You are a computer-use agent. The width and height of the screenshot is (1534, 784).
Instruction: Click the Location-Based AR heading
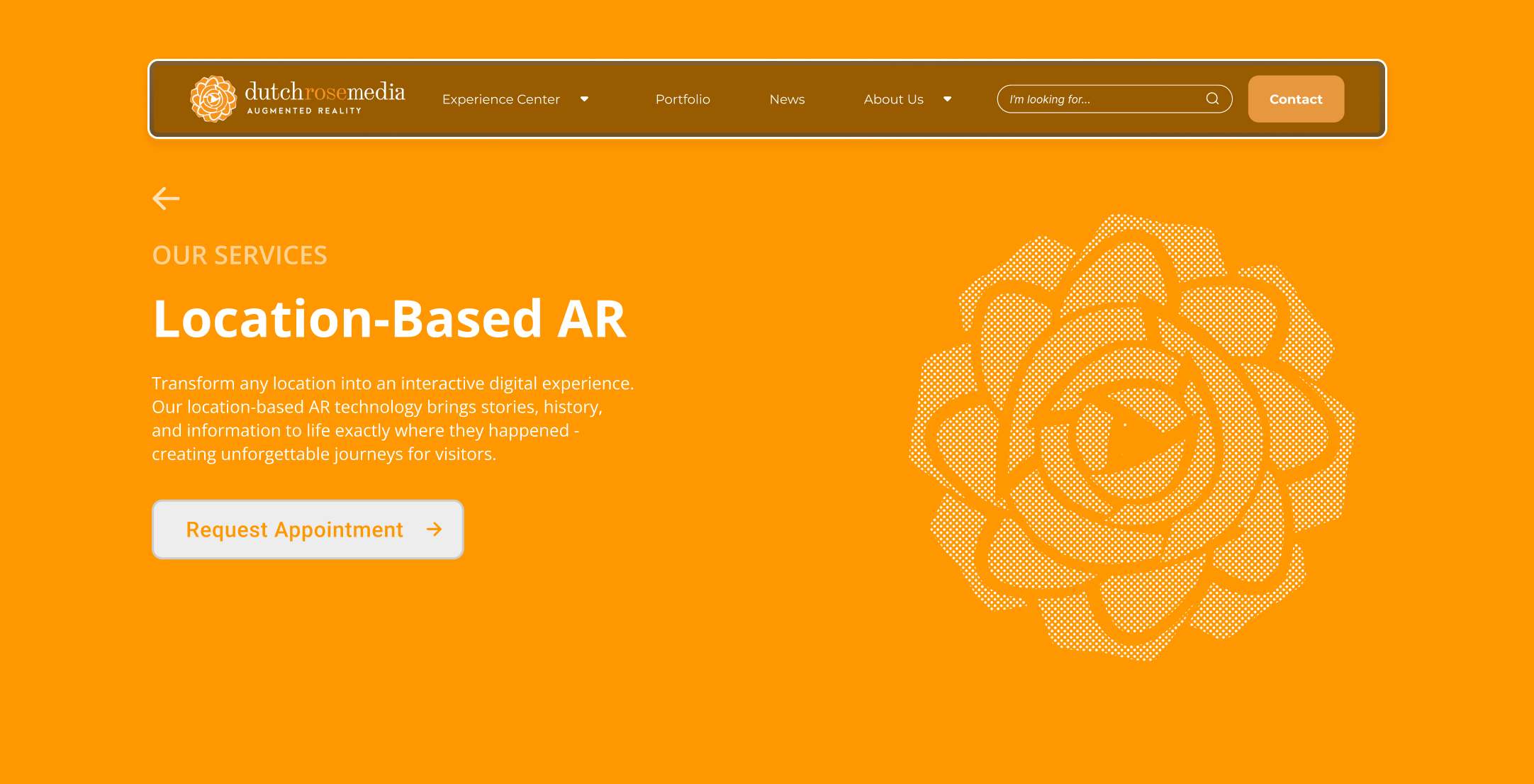tap(388, 320)
